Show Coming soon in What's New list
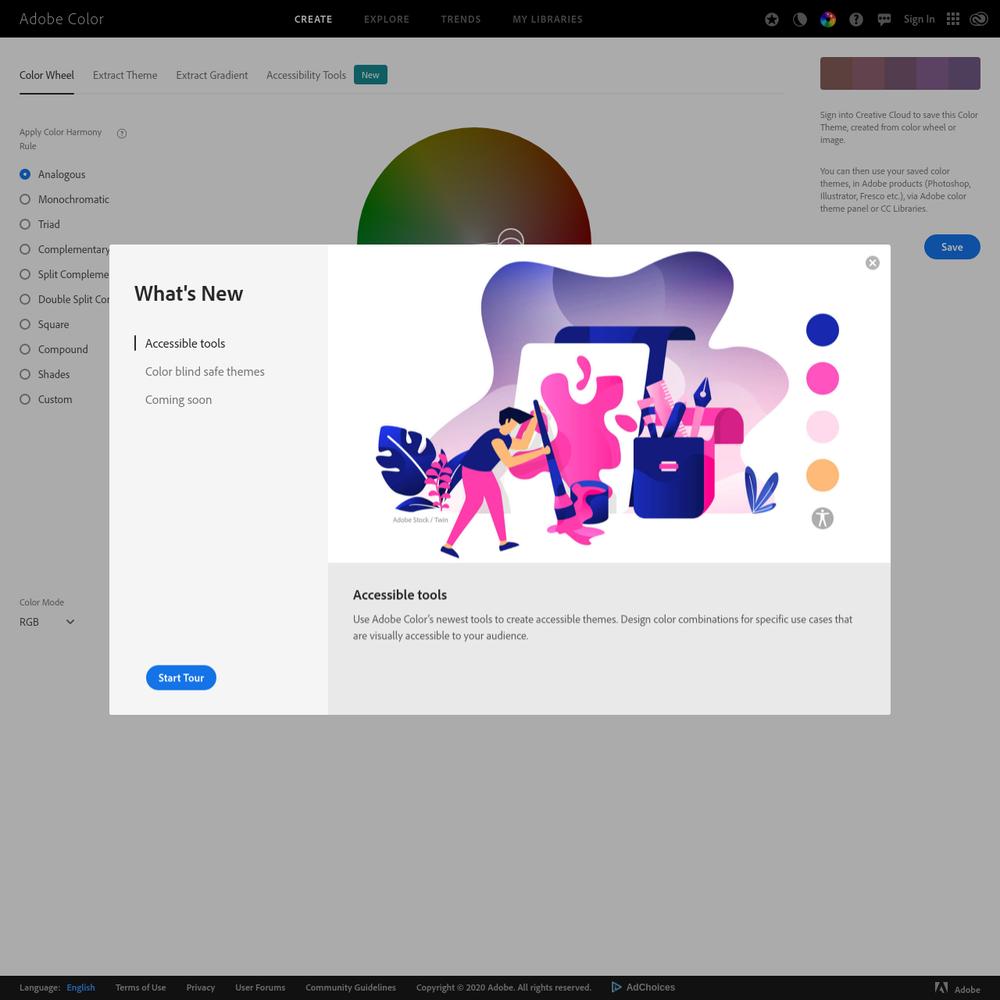1000x1000 pixels. click(x=179, y=399)
